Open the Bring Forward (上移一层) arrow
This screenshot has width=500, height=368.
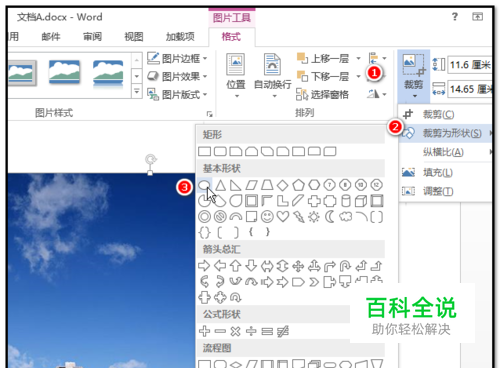pyautogui.click(x=358, y=59)
